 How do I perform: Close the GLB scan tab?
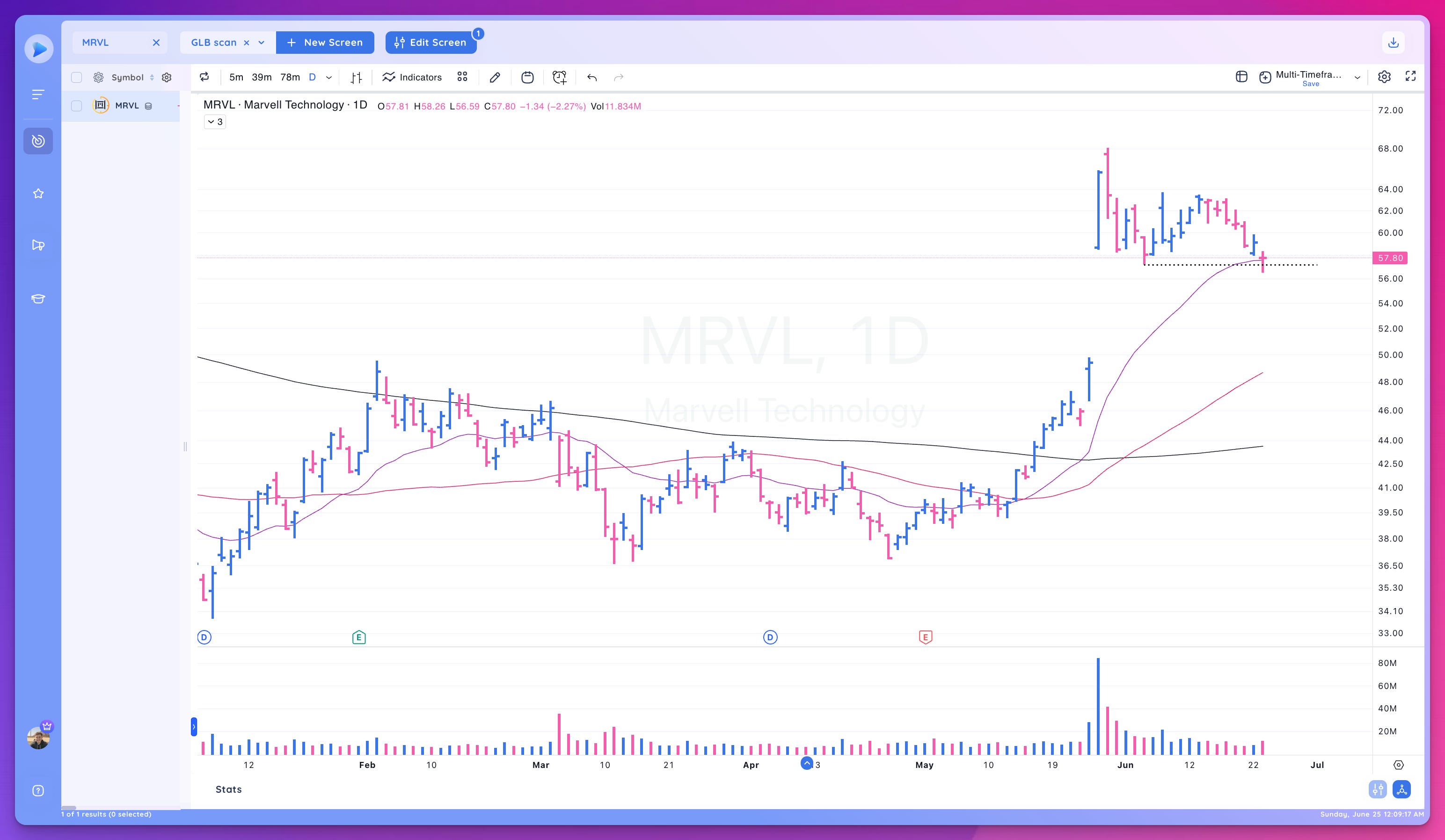point(247,43)
